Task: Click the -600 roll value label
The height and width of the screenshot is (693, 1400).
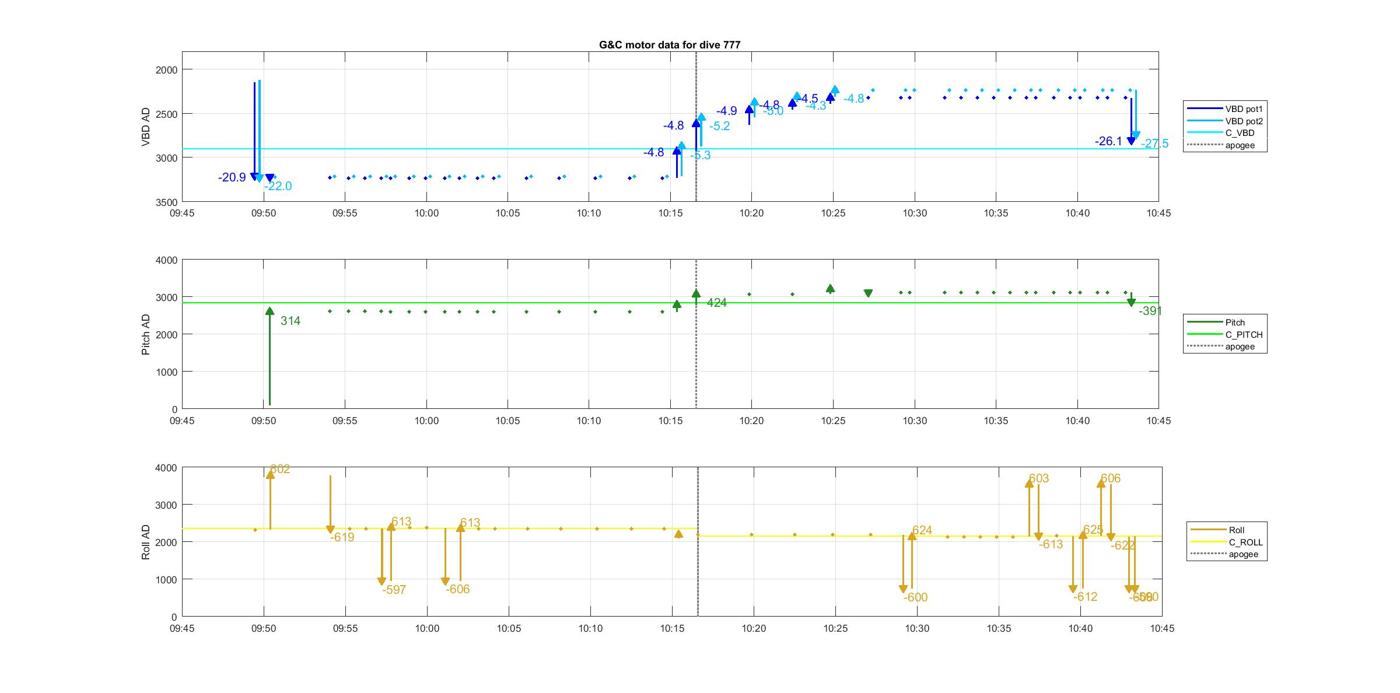Action: [915, 598]
